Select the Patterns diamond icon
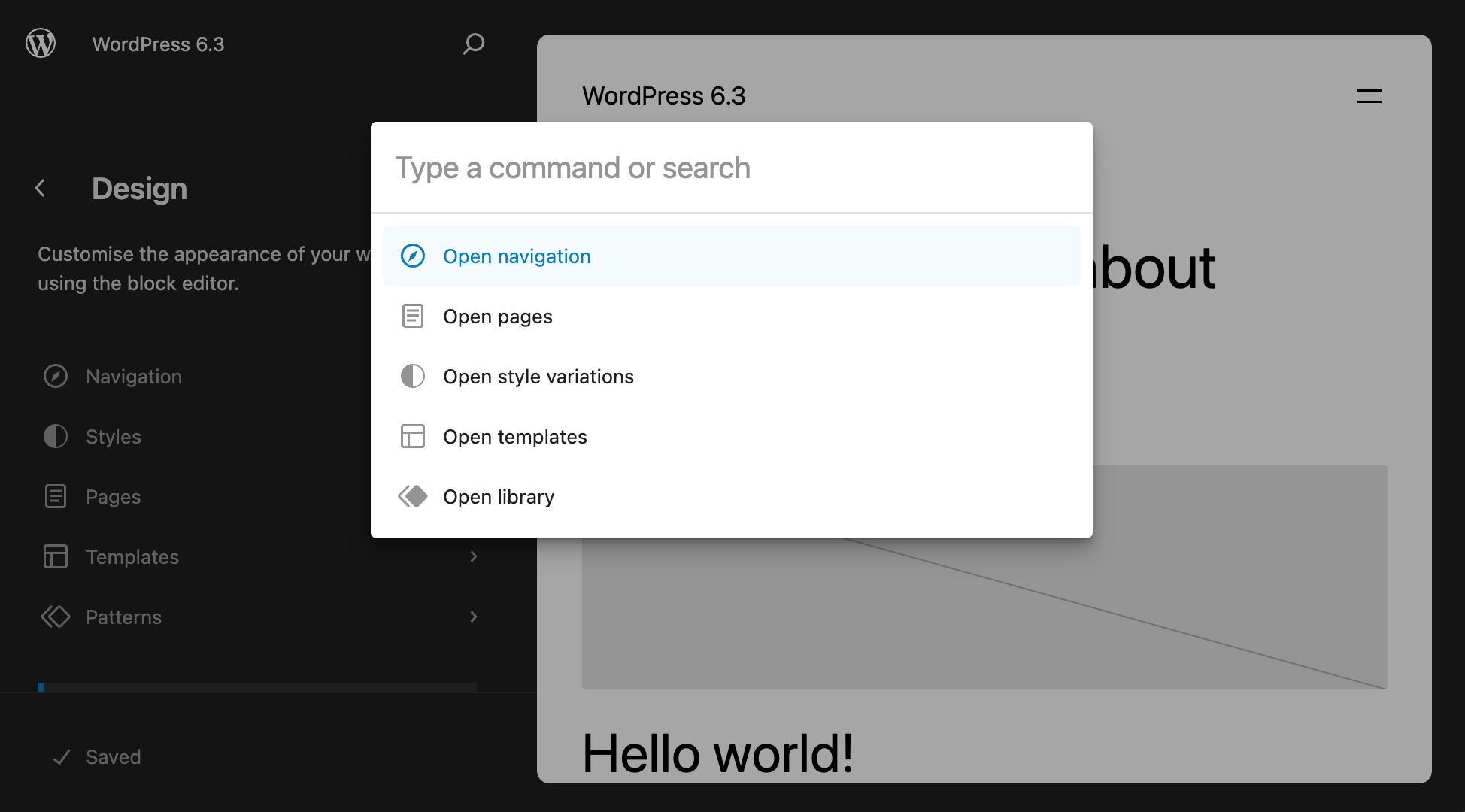Viewport: 1465px width, 812px height. [56, 617]
